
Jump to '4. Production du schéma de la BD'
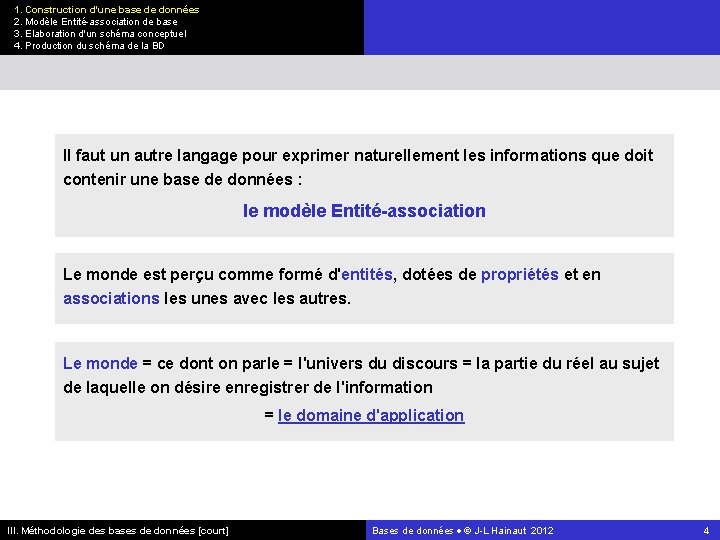pos(89,45)
